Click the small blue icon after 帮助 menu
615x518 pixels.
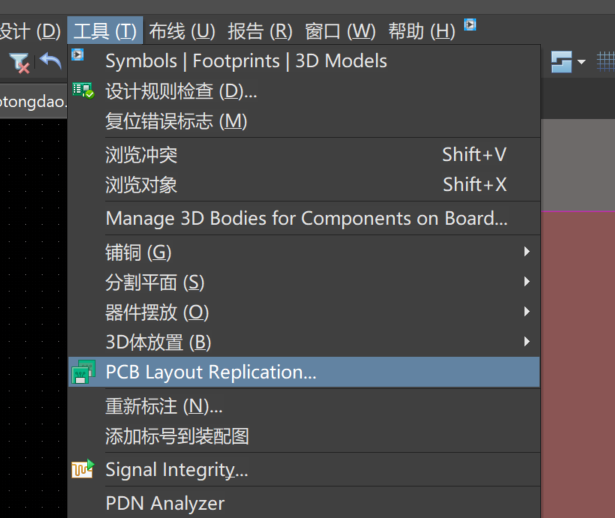click(470, 25)
